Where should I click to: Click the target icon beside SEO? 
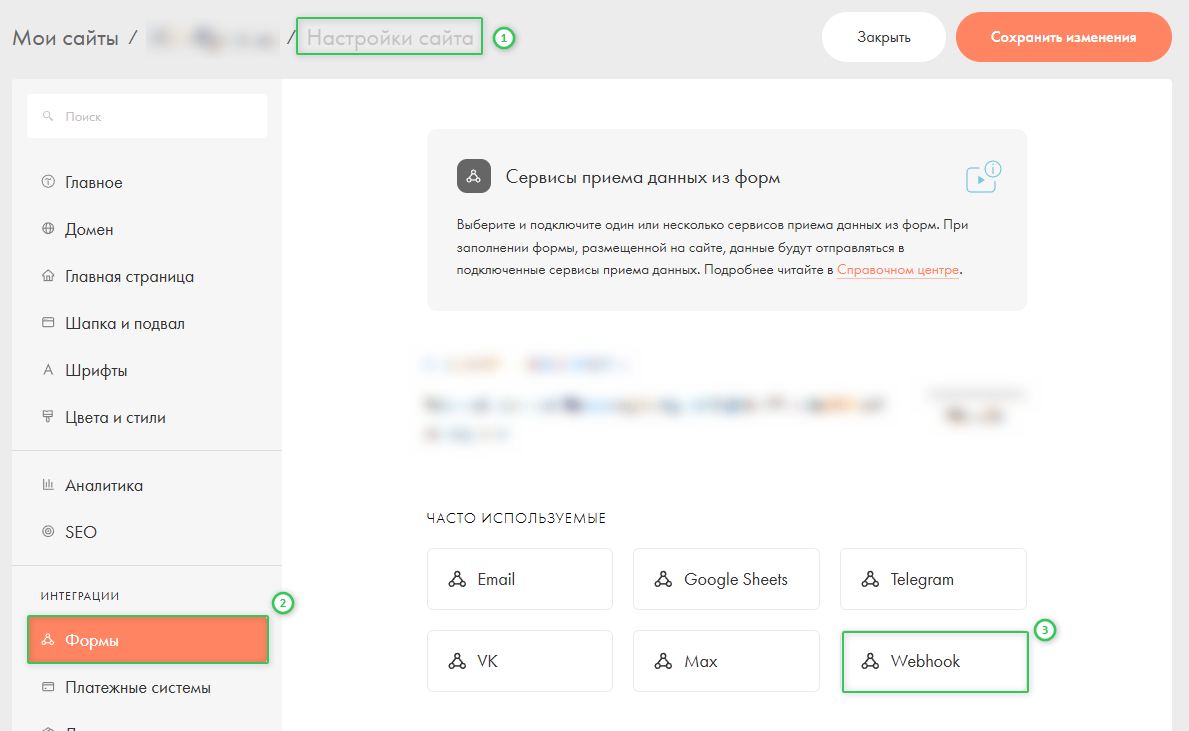click(48, 532)
